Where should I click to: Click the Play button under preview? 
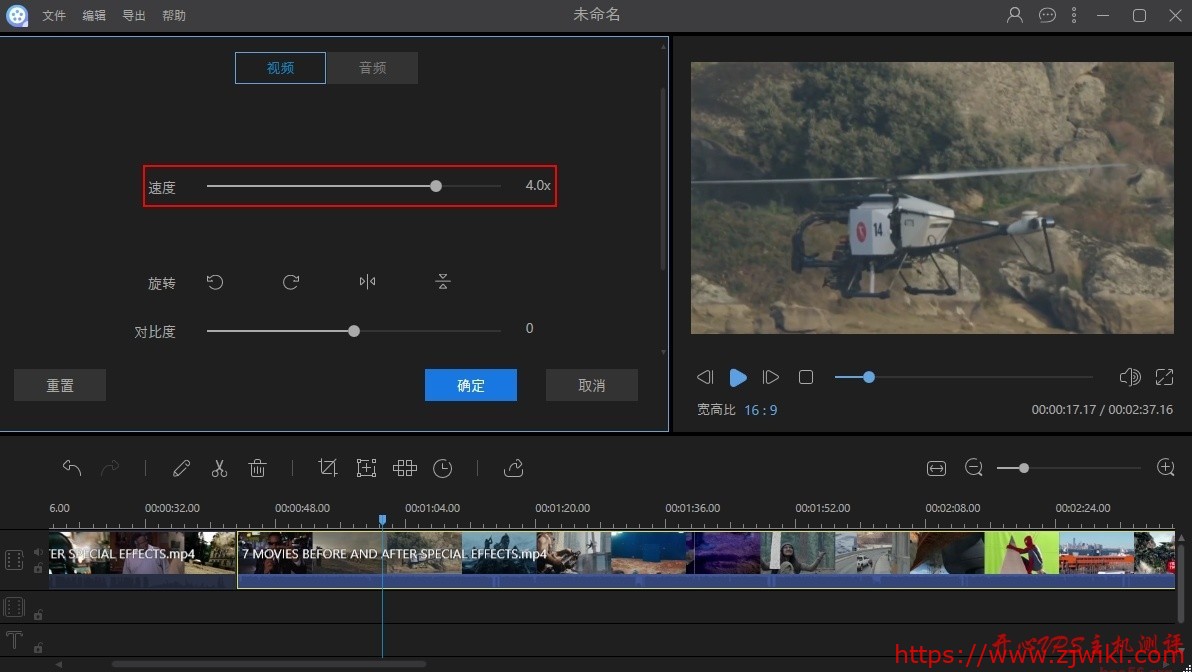[738, 377]
